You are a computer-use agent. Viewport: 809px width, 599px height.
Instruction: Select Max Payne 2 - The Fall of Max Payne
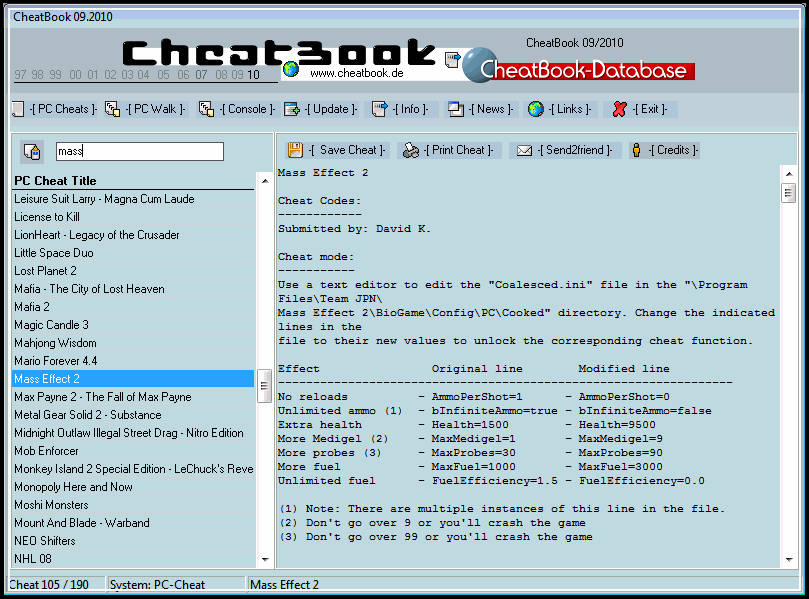coord(133,397)
